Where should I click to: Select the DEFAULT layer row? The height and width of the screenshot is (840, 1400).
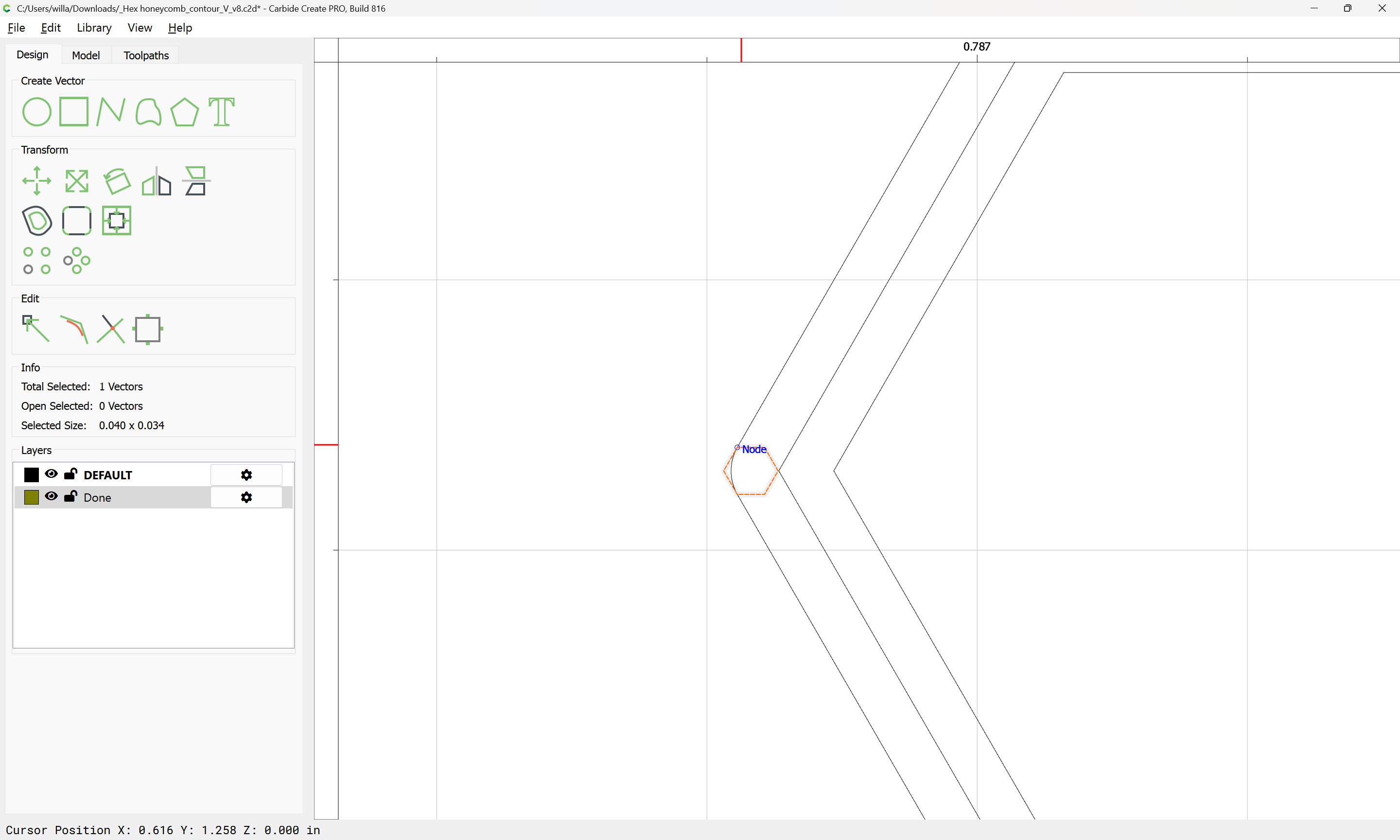coord(153,475)
